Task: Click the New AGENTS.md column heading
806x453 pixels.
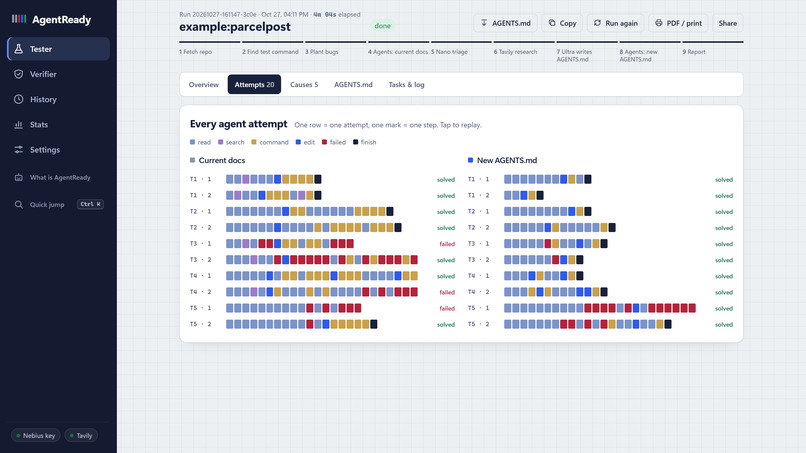Action: tap(506, 160)
